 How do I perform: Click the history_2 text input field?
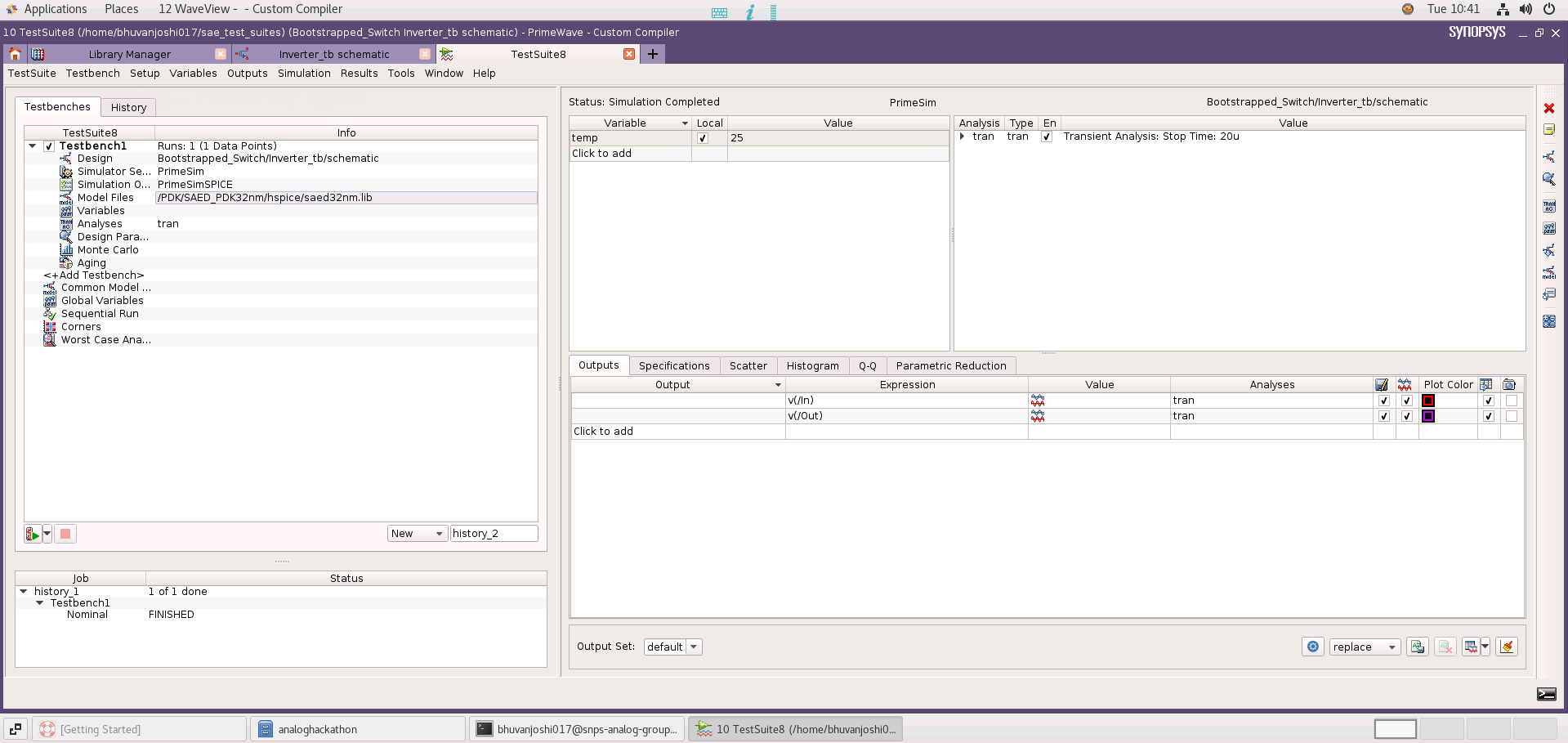[x=494, y=533]
